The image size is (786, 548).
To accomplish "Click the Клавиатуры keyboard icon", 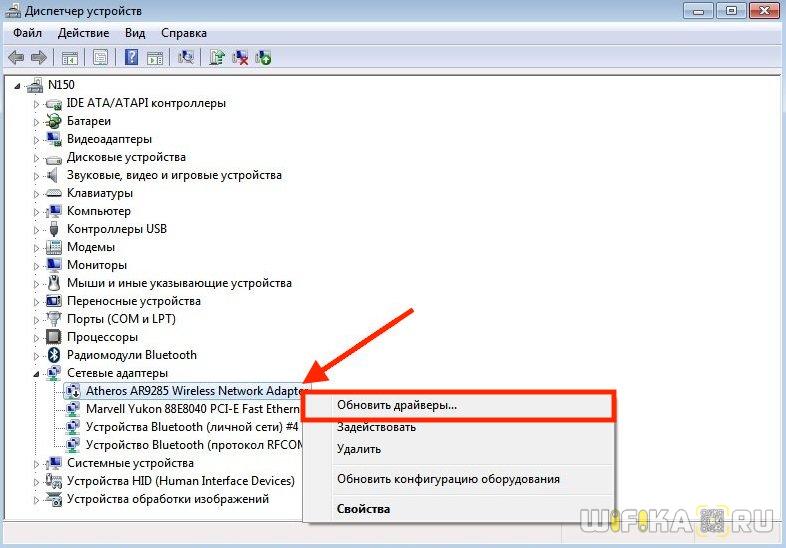I will pyautogui.click(x=53, y=193).
